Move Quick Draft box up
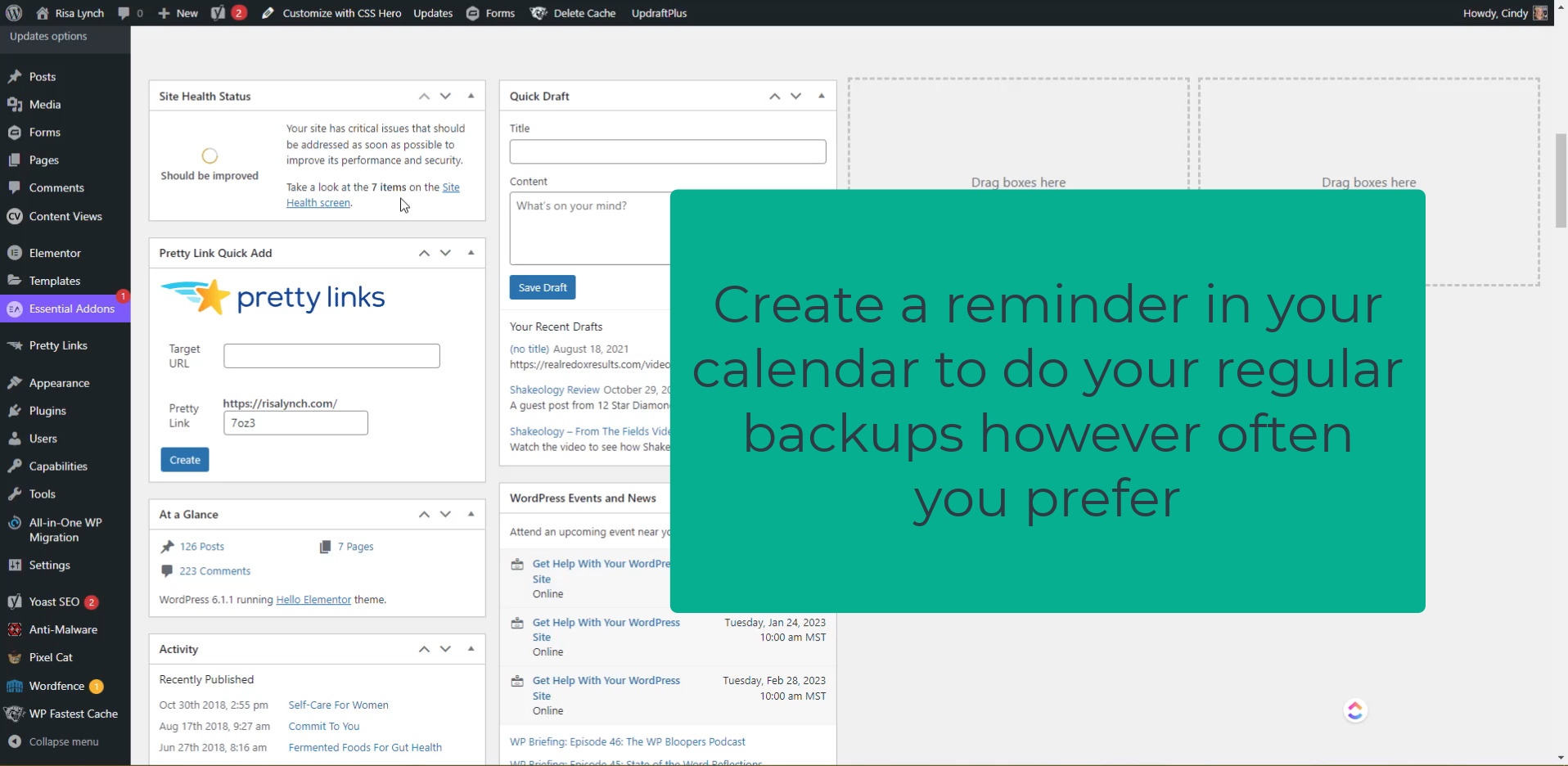 (774, 97)
